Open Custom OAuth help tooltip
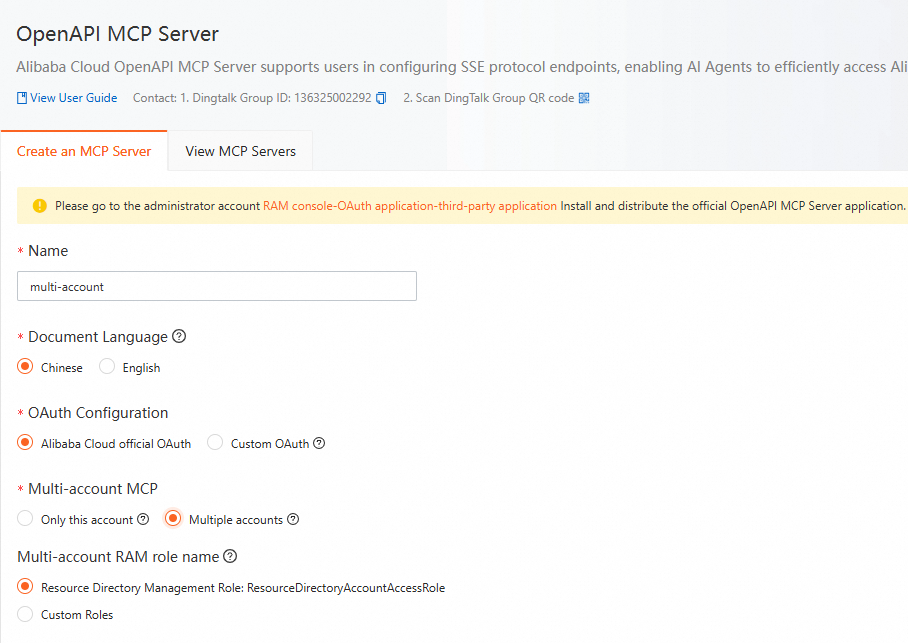This screenshot has height=643, width=908. (319, 443)
